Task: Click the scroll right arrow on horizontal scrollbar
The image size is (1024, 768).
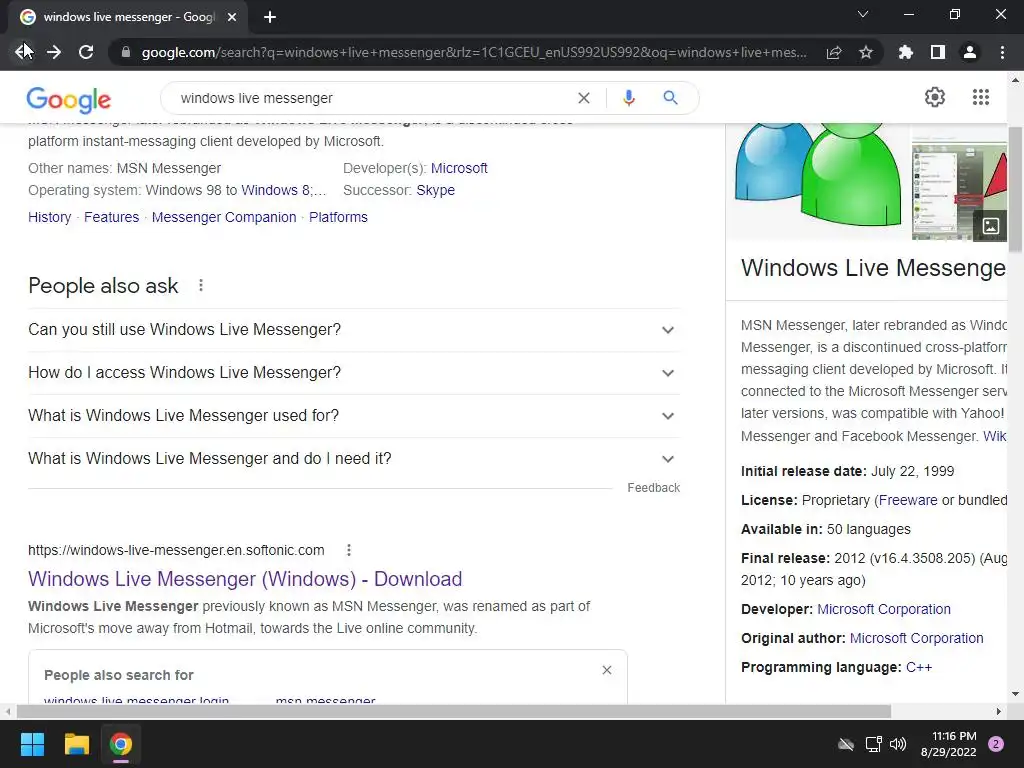Action: coord(999,711)
